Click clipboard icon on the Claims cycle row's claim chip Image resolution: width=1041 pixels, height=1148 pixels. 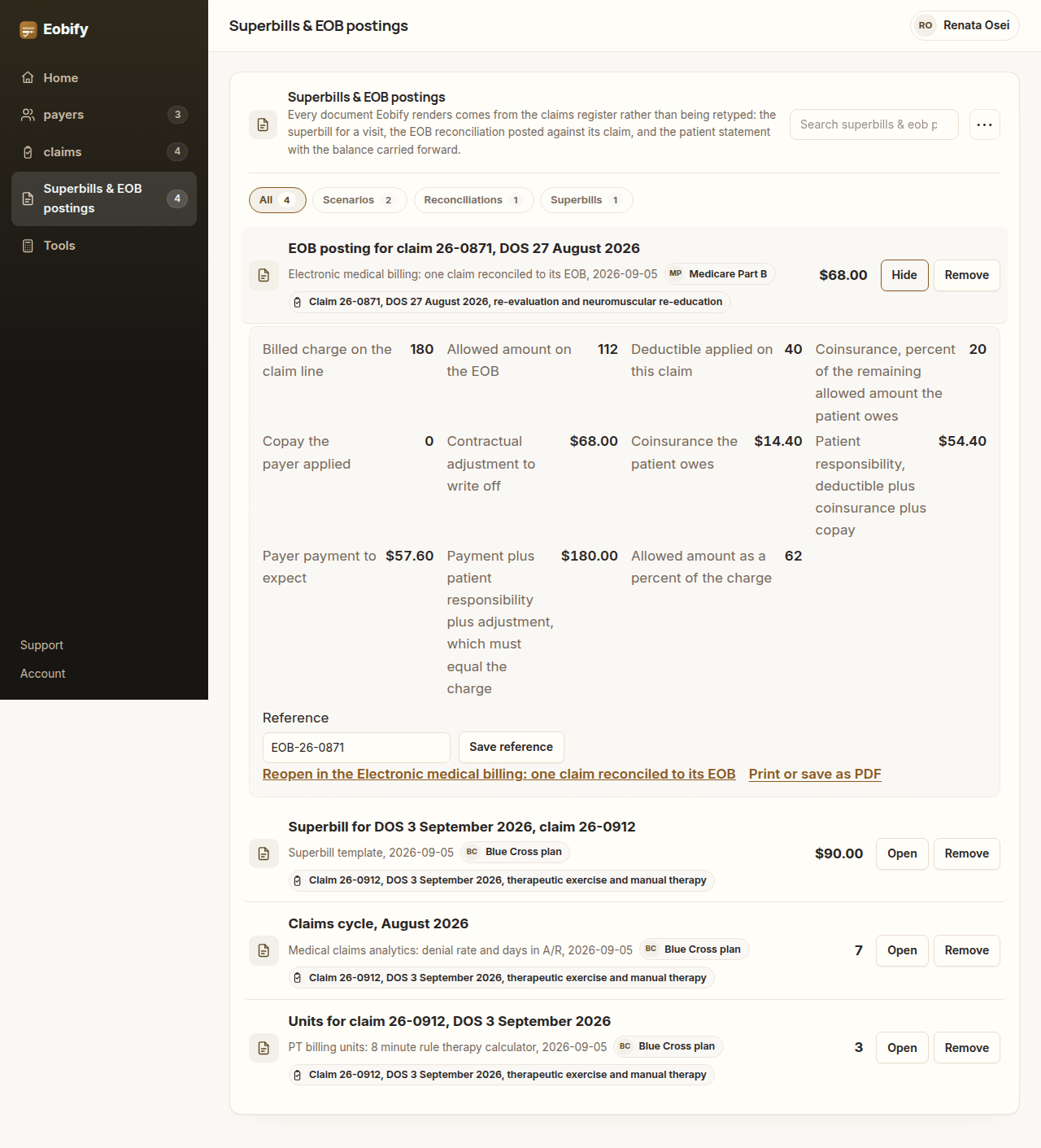click(x=298, y=978)
